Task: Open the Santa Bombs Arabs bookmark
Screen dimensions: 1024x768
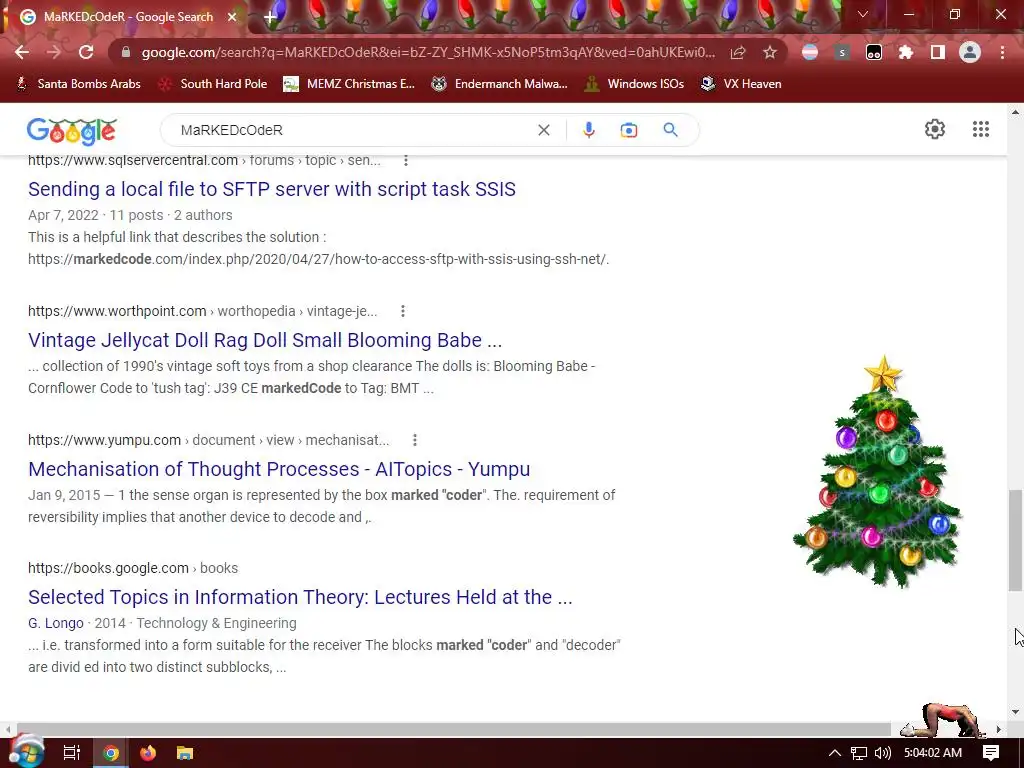Action: pos(78,84)
